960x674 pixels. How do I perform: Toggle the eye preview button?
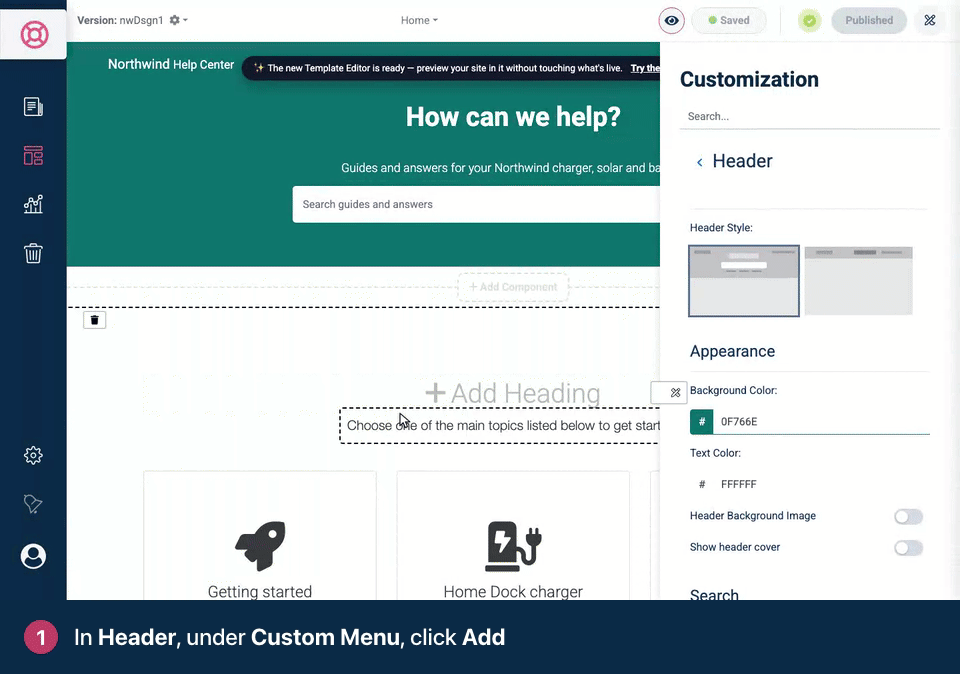click(672, 21)
